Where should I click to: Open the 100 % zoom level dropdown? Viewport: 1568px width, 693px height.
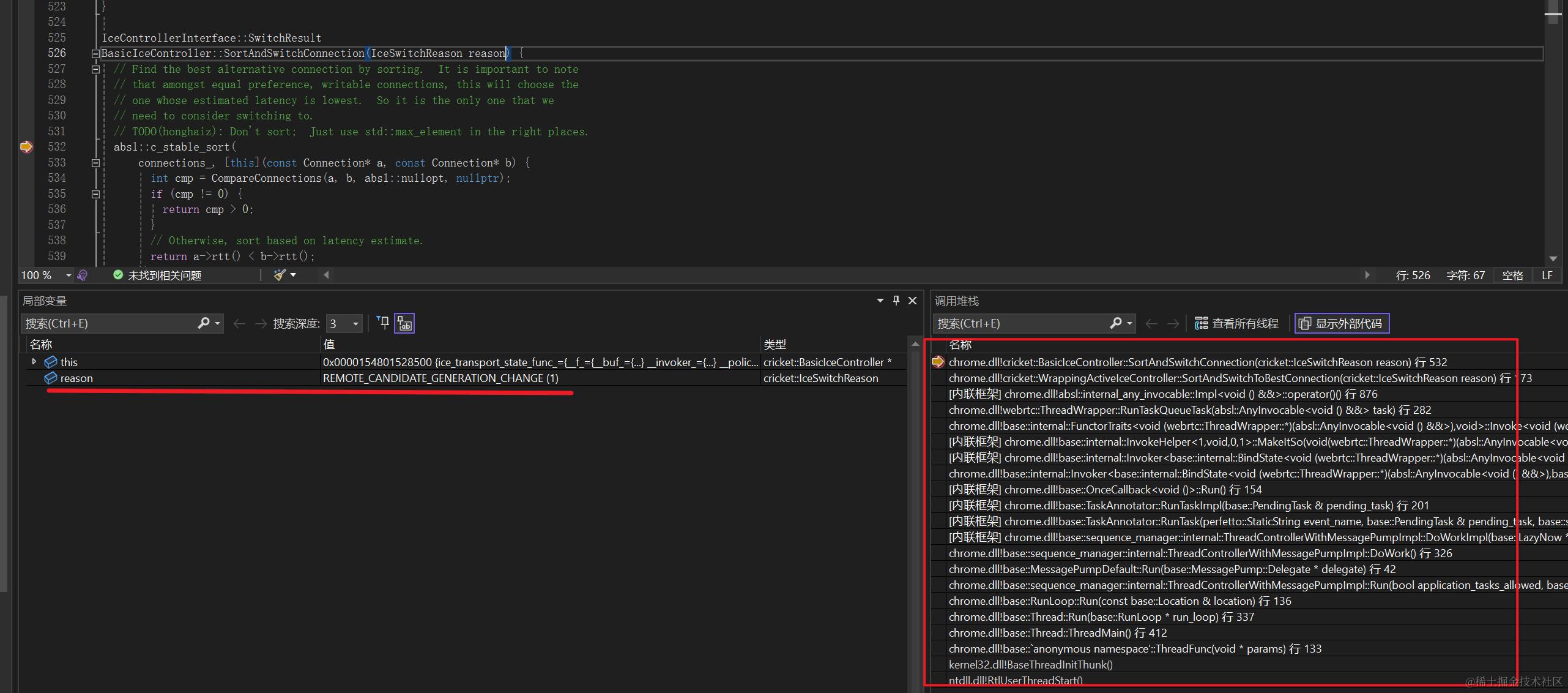tap(68, 275)
